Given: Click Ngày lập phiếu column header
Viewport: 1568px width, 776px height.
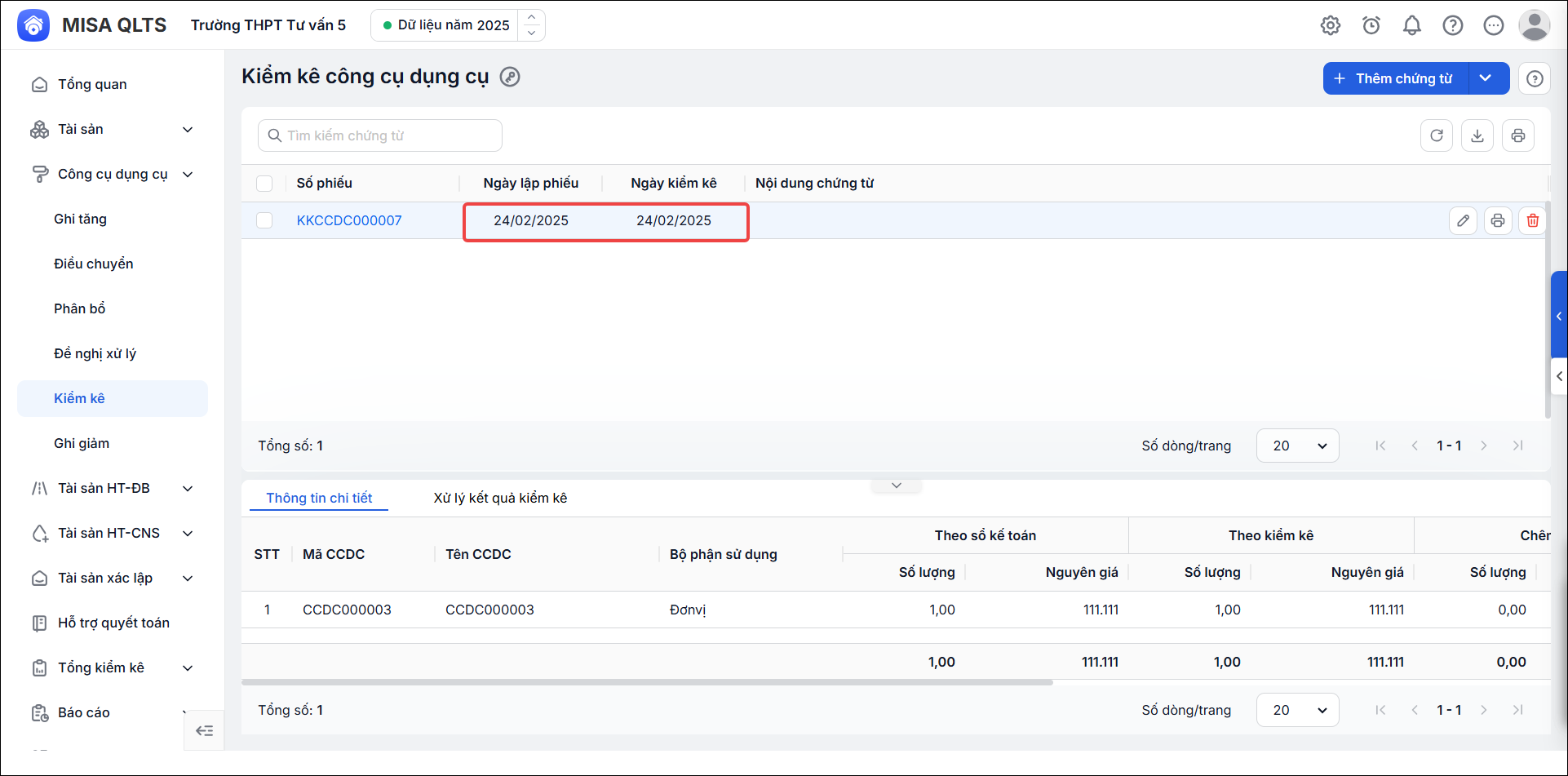Looking at the screenshot, I should (531, 183).
